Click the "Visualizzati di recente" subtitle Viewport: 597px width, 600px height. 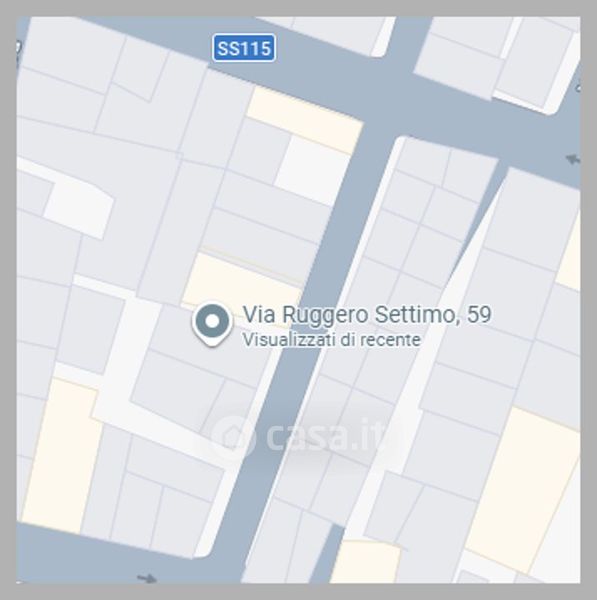[x=332, y=340]
